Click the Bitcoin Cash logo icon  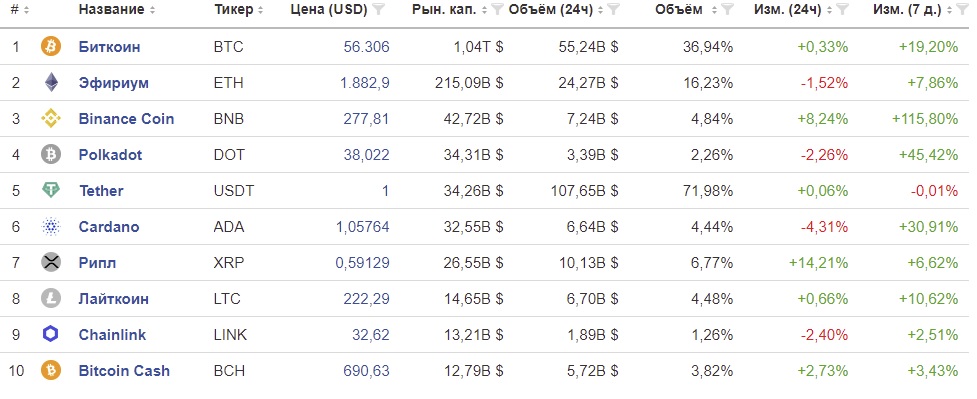click(x=51, y=370)
